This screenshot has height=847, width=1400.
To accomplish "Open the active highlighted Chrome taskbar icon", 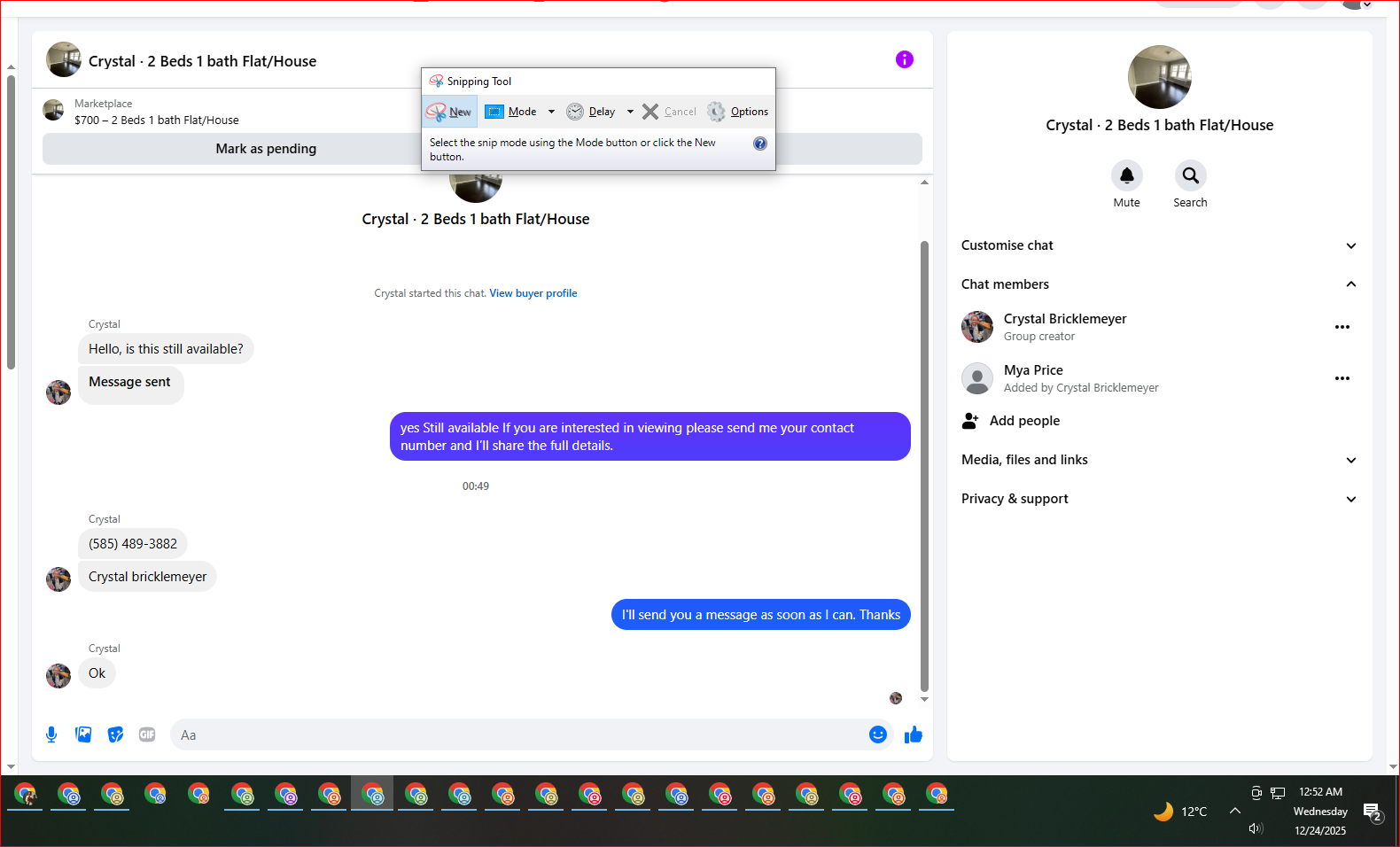I will point(372,795).
